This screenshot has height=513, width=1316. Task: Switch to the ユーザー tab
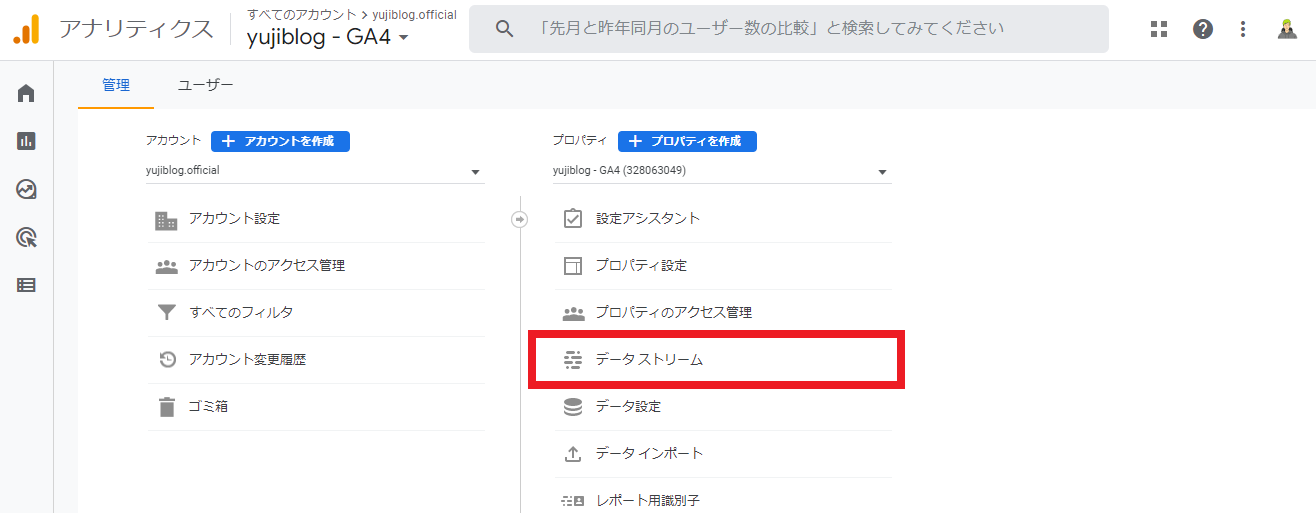(205, 85)
